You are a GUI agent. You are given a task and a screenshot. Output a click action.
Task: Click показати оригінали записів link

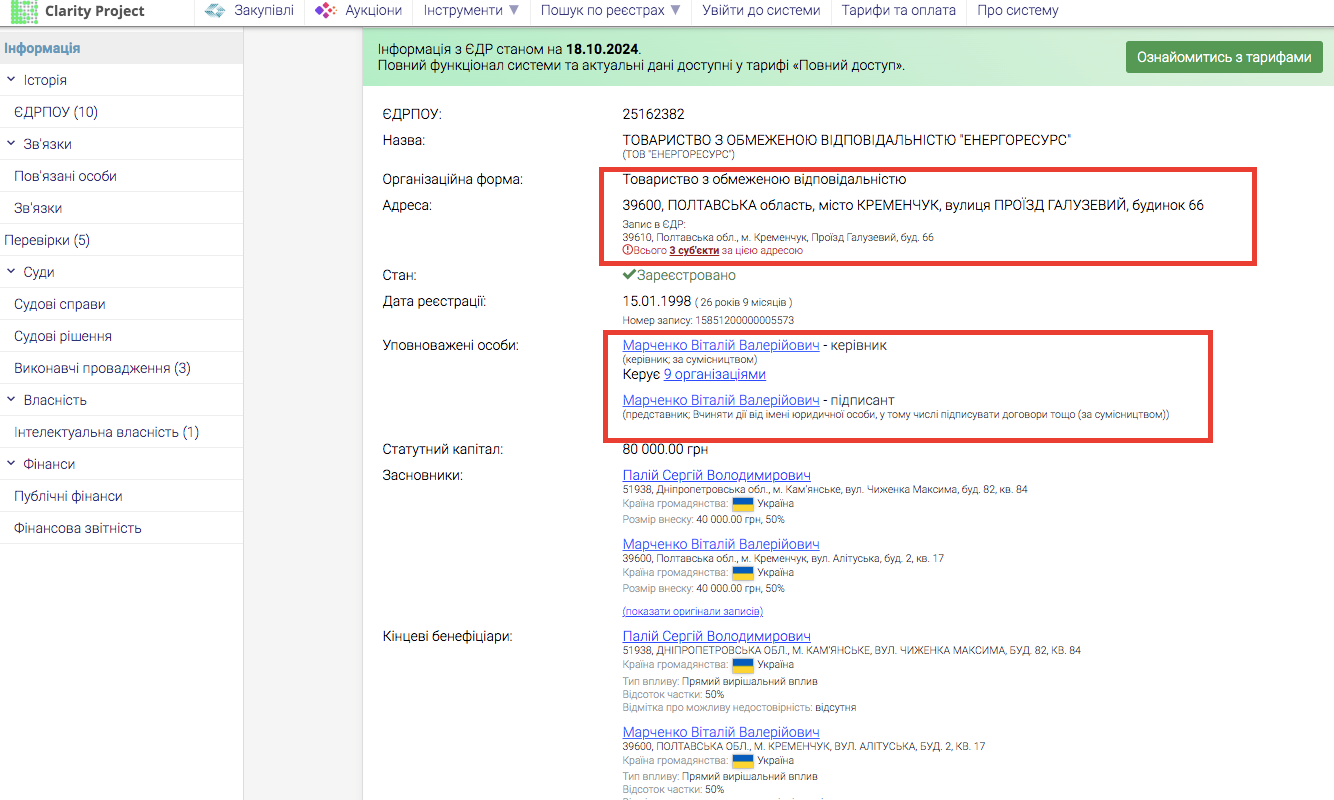692,611
